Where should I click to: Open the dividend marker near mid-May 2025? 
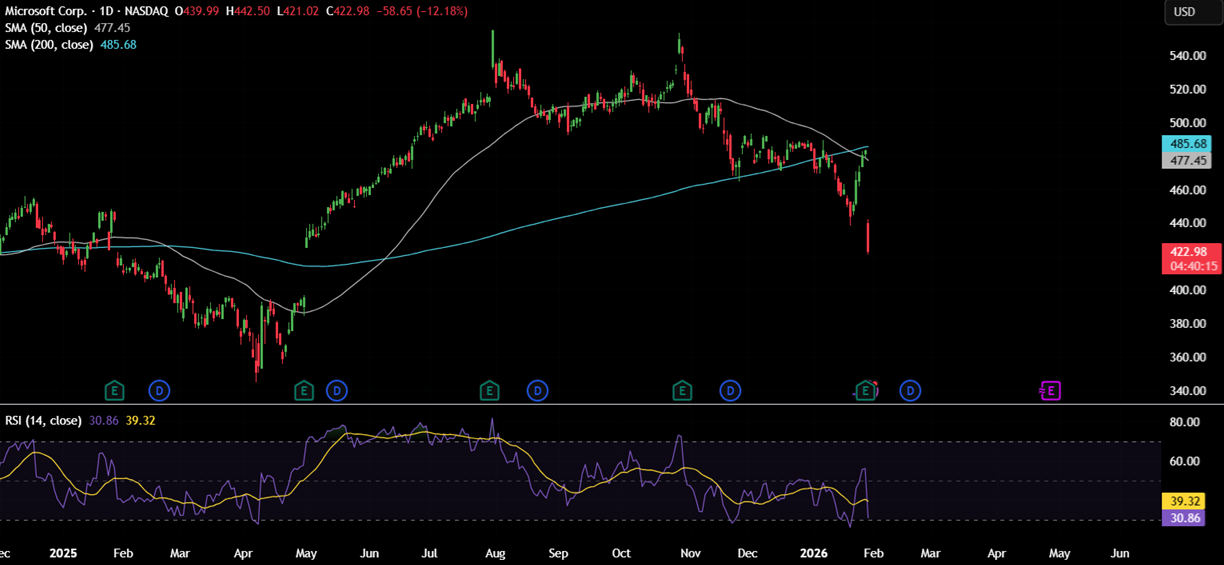(337, 390)
